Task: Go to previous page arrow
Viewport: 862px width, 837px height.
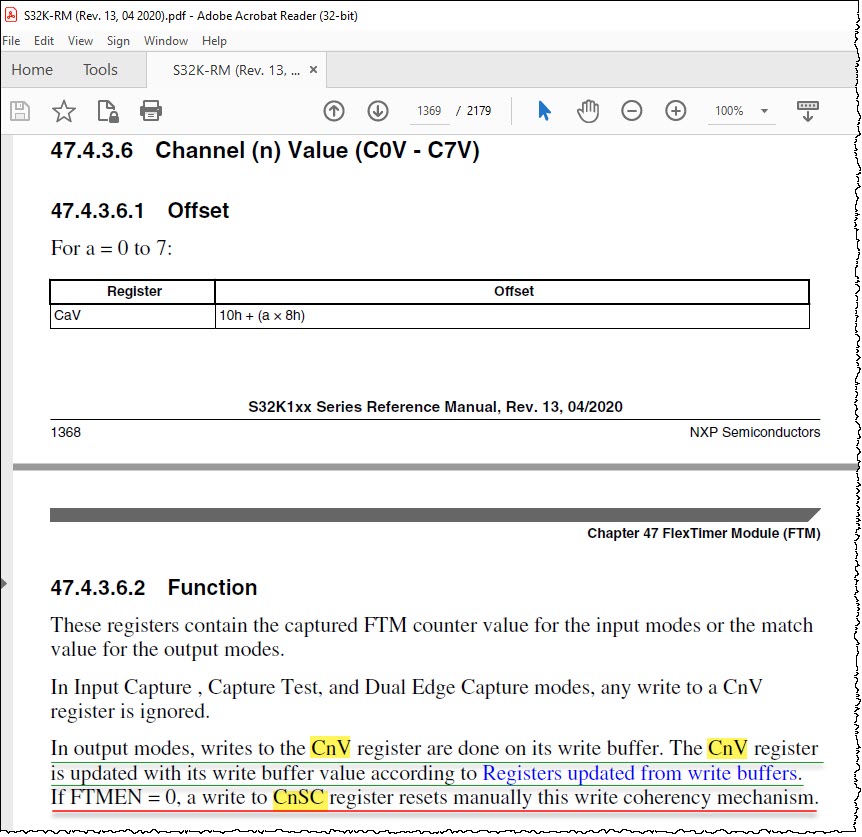Action: (334, 111)
